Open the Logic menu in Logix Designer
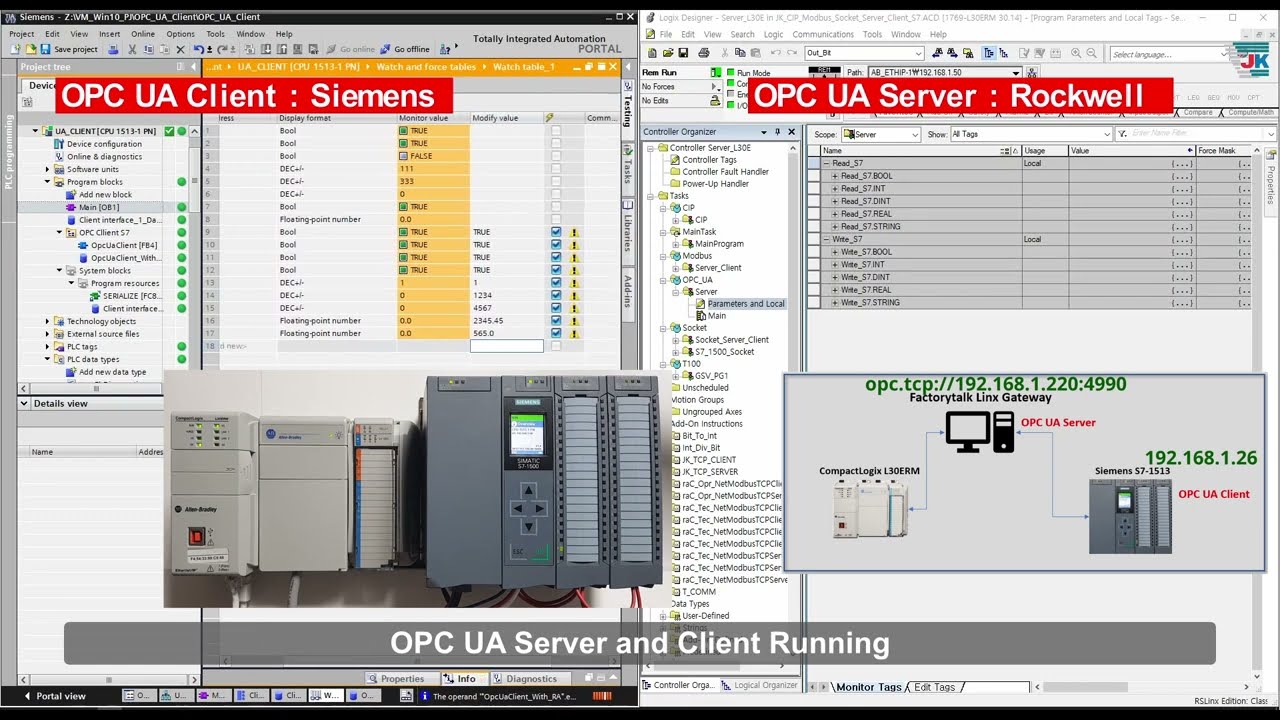1280x720 pixels. point(773,34)
